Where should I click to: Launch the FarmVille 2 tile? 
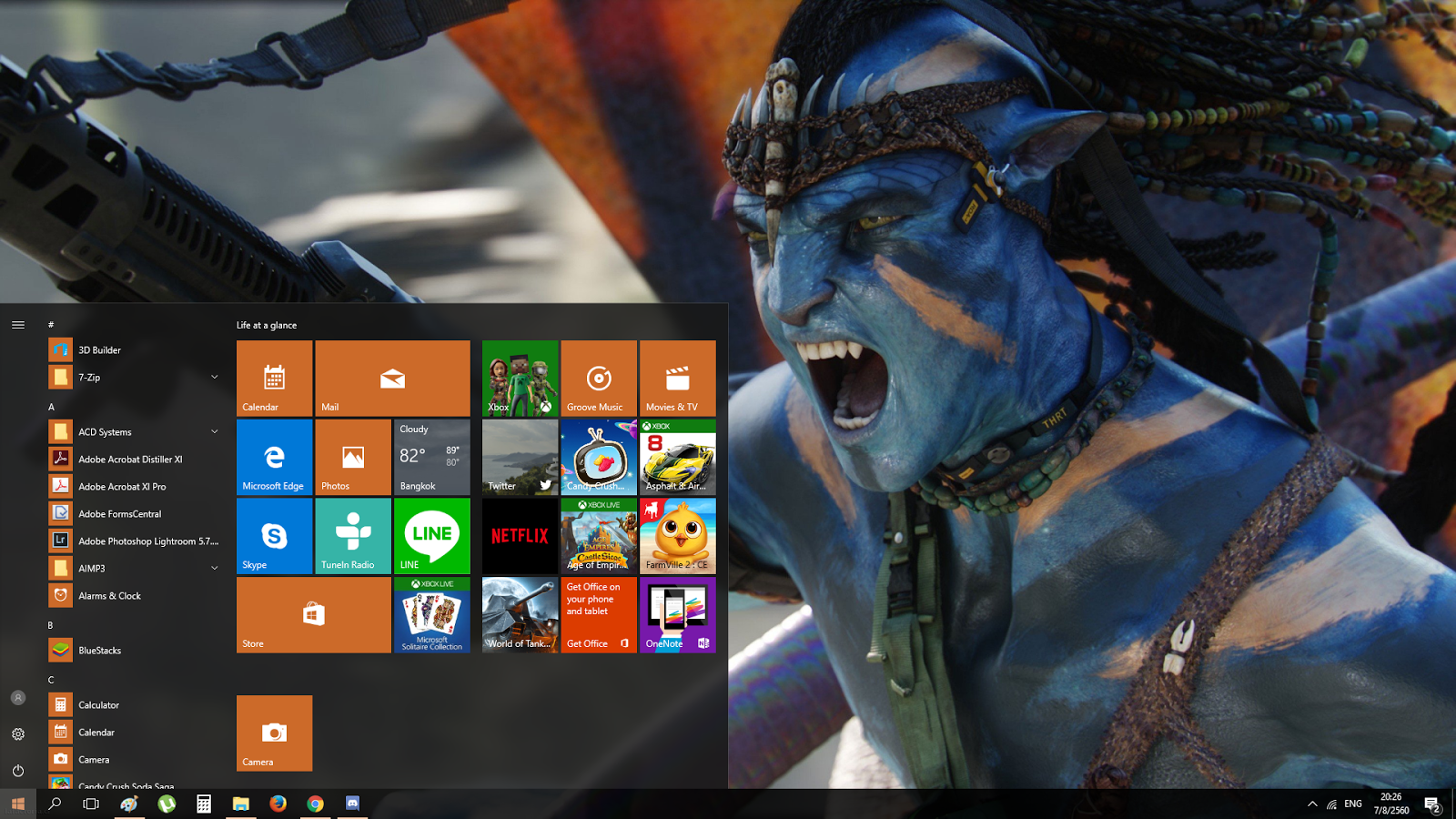pyautogui.click(x=678, y=536)
